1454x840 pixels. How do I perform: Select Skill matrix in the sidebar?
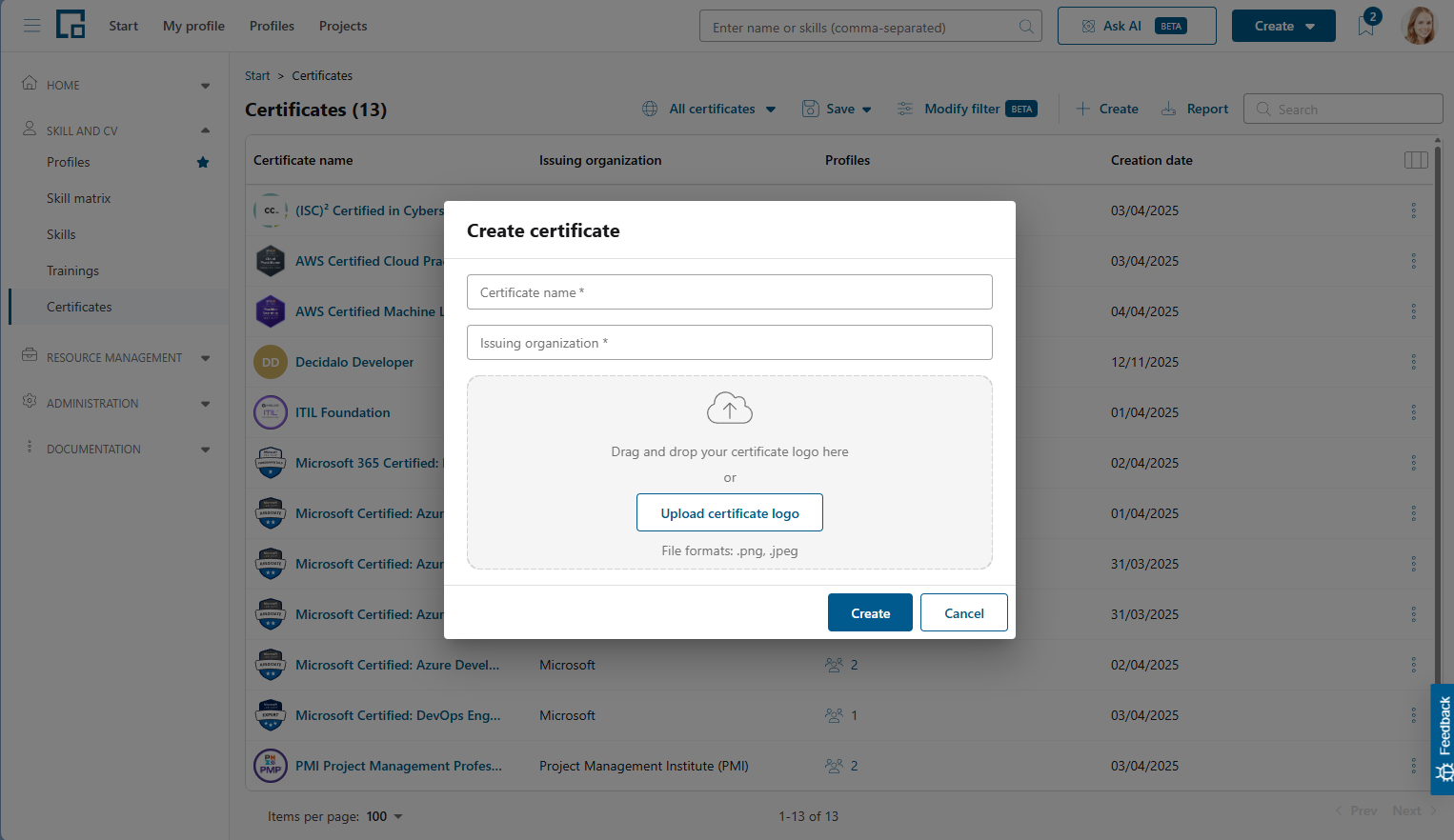click(79, 198)
